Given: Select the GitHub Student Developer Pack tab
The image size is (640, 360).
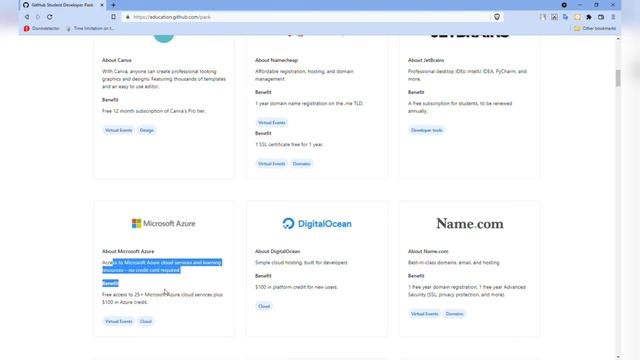Looking at the screenshot, I should click(x=62, y=5).
